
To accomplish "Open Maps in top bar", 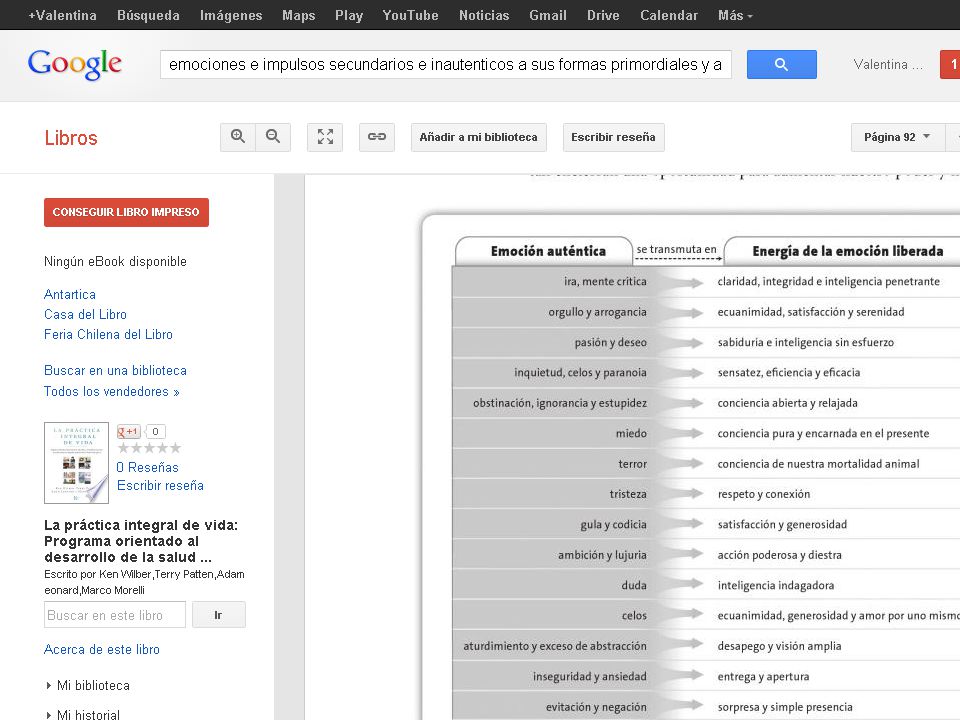I will (299, 15).
